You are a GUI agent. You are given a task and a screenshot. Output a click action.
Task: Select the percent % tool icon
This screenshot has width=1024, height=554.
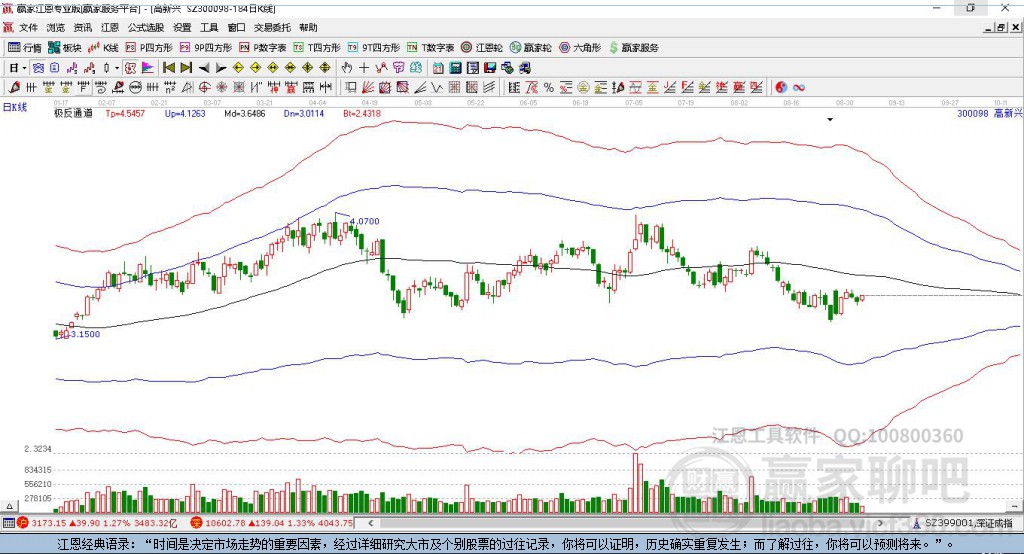pyautogui.click(x=549, y=87)
